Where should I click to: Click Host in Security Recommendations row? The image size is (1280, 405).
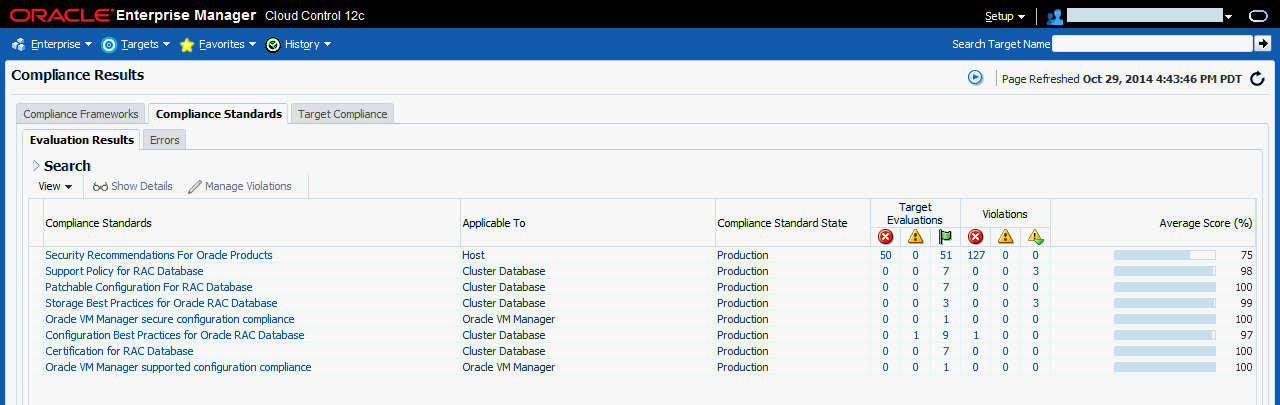click(x=473, y=255)
